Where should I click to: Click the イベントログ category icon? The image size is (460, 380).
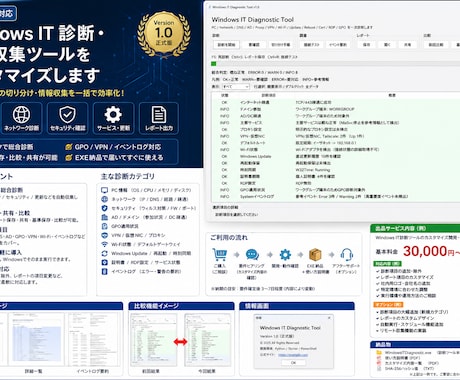(x=104, y=271)
